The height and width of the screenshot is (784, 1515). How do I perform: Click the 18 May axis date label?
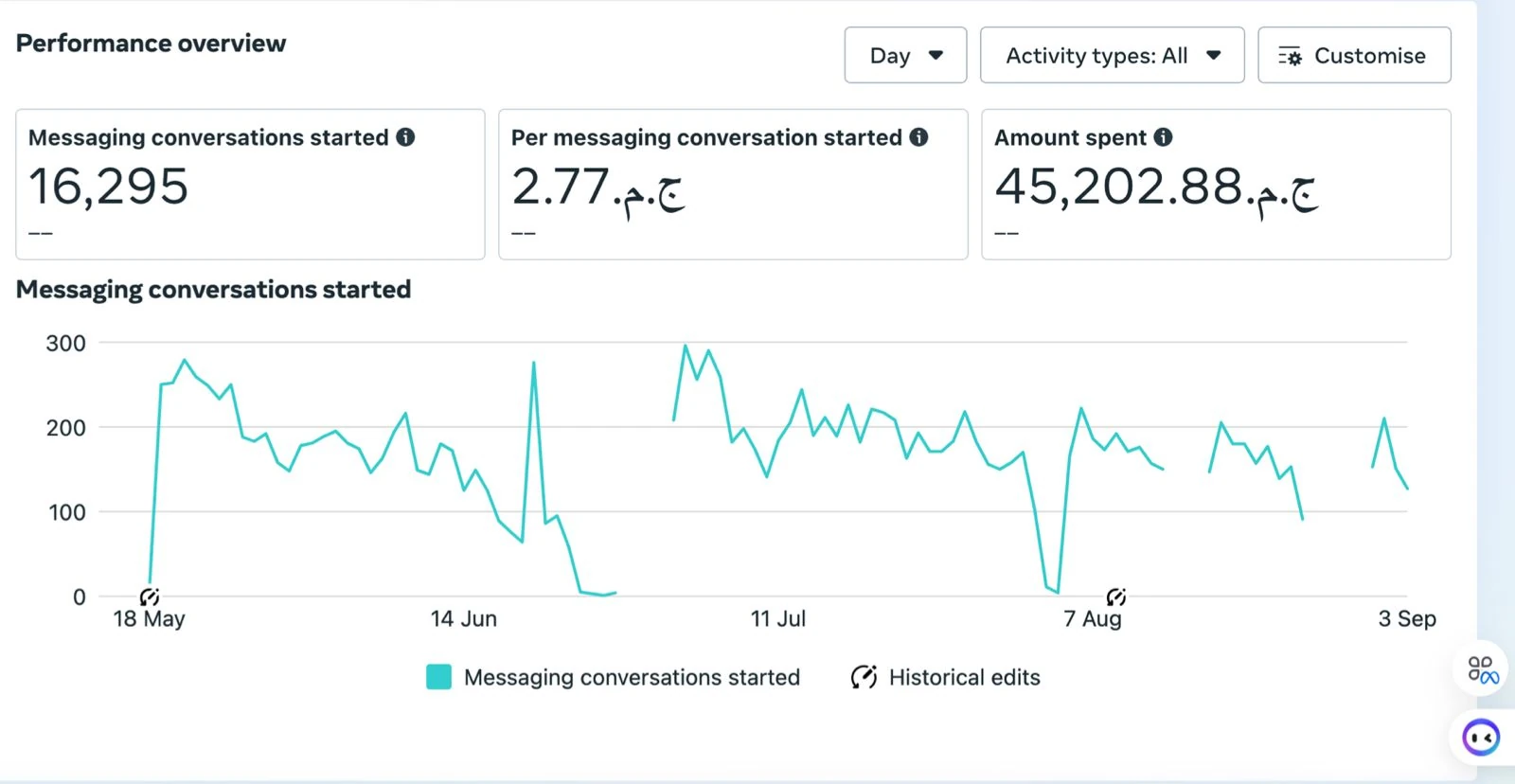tap(149, 619)
